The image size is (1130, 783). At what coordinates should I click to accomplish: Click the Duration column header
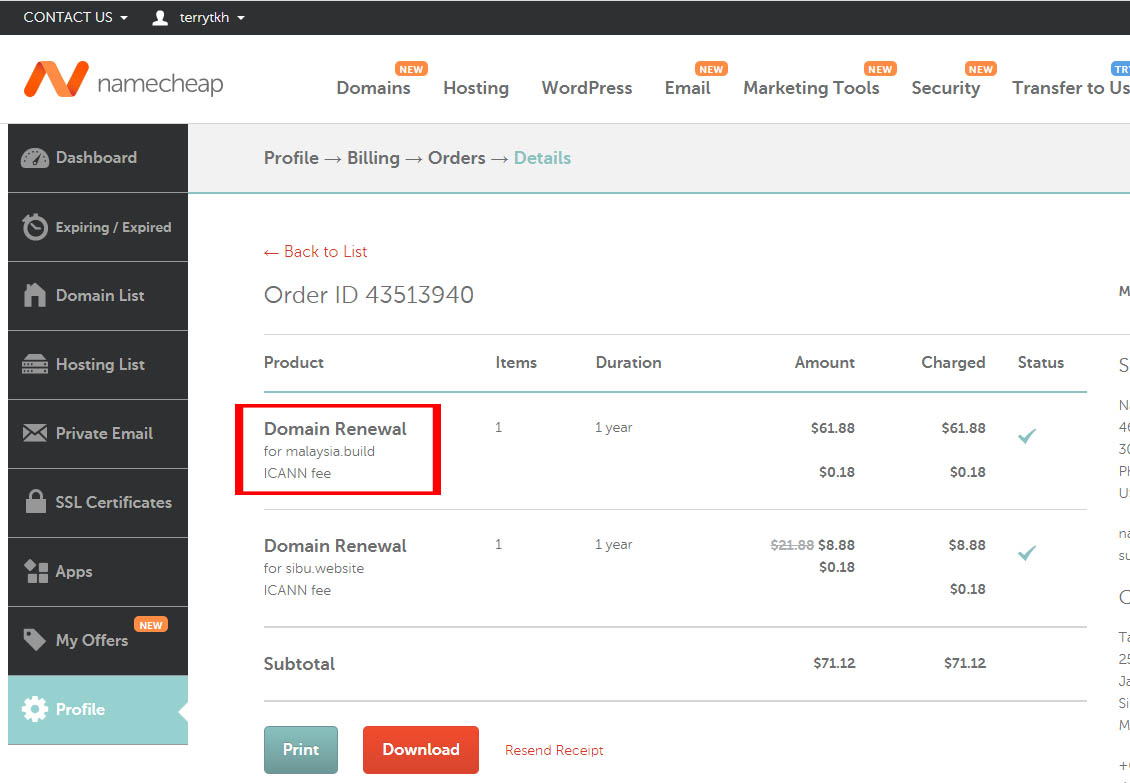[628, 363]
